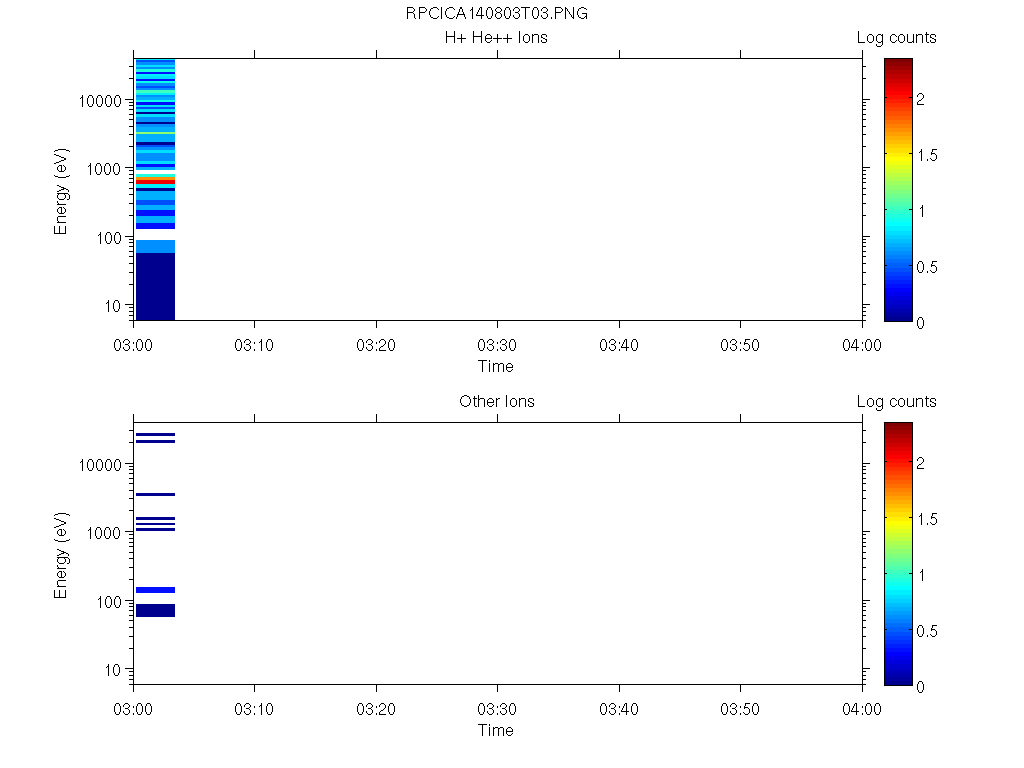This screenshot has width=1024, height=768.
Task: Click the 'Energy (eV)' label of top plot
Action: tap(61, 191)
